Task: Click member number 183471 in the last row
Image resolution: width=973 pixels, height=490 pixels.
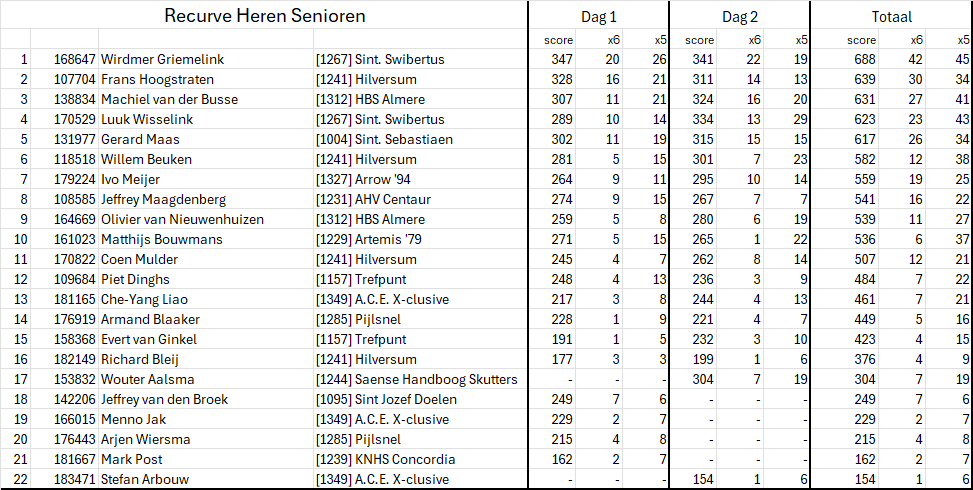Action: 75,480
